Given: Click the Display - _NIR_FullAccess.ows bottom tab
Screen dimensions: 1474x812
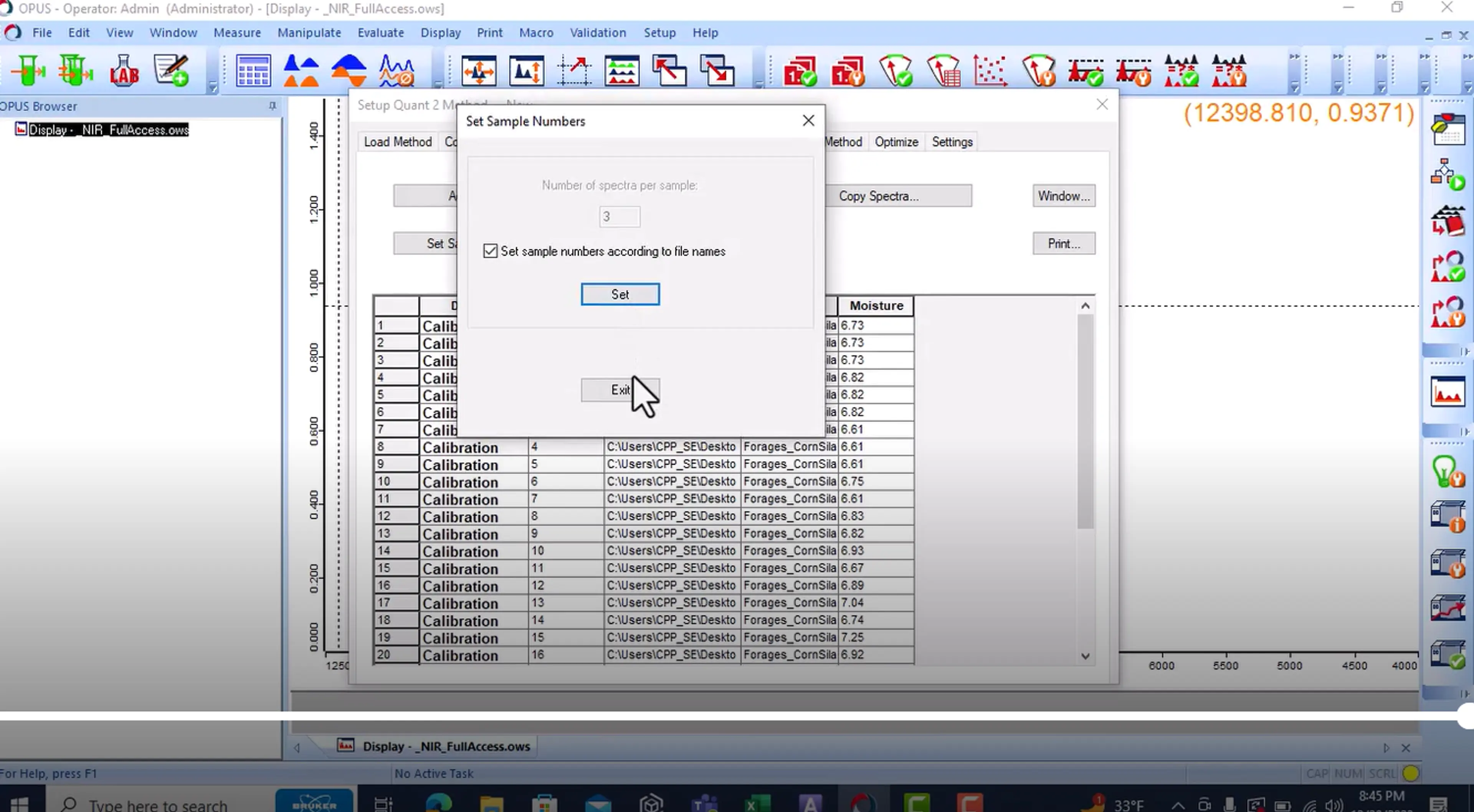Looking at the screenshot, I should (446, 746).
